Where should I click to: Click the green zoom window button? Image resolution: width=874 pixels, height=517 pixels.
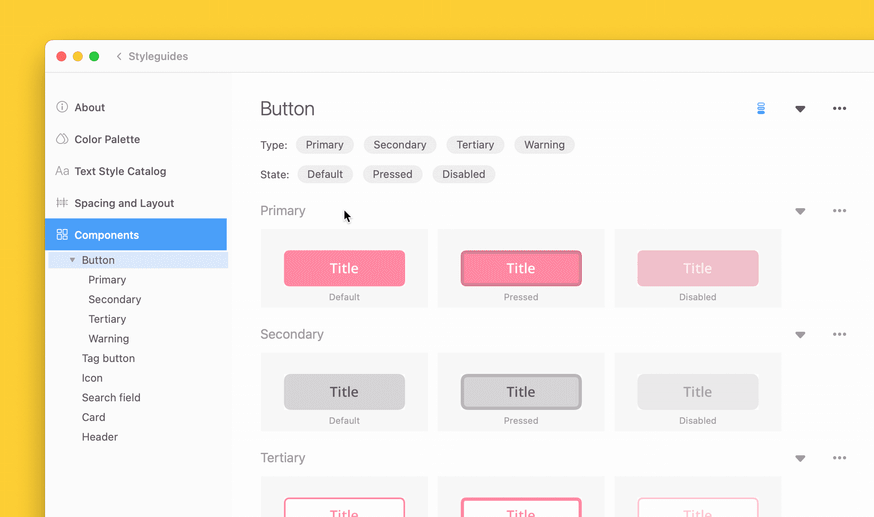94,56
